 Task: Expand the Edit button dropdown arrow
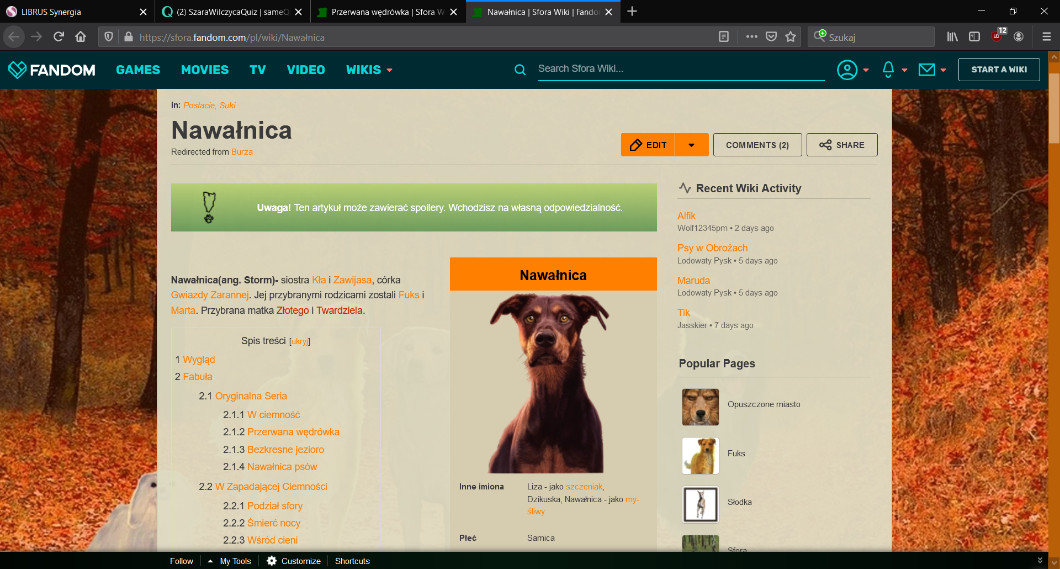coord(691,145)
